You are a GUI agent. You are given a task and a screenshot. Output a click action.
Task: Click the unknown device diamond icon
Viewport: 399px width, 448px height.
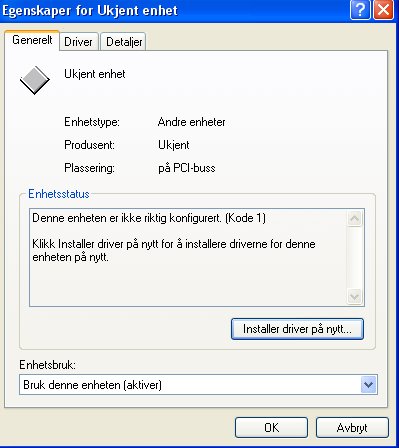click(x=35, y=80)
